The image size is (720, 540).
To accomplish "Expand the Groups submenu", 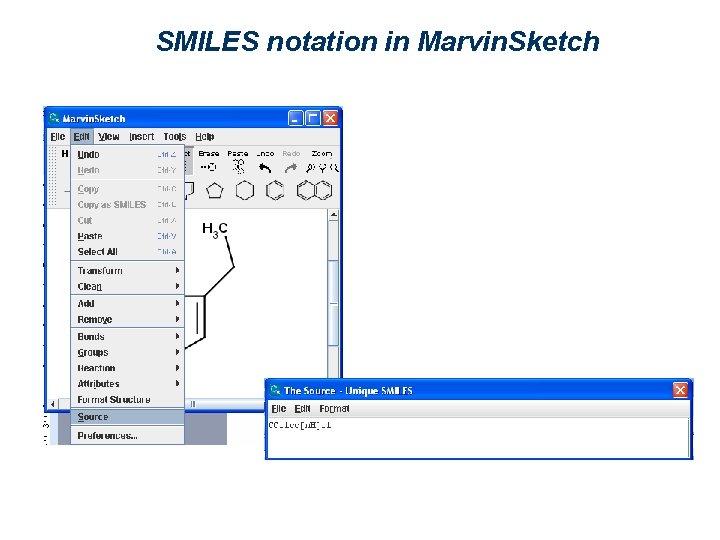I will tap(127, 353).
